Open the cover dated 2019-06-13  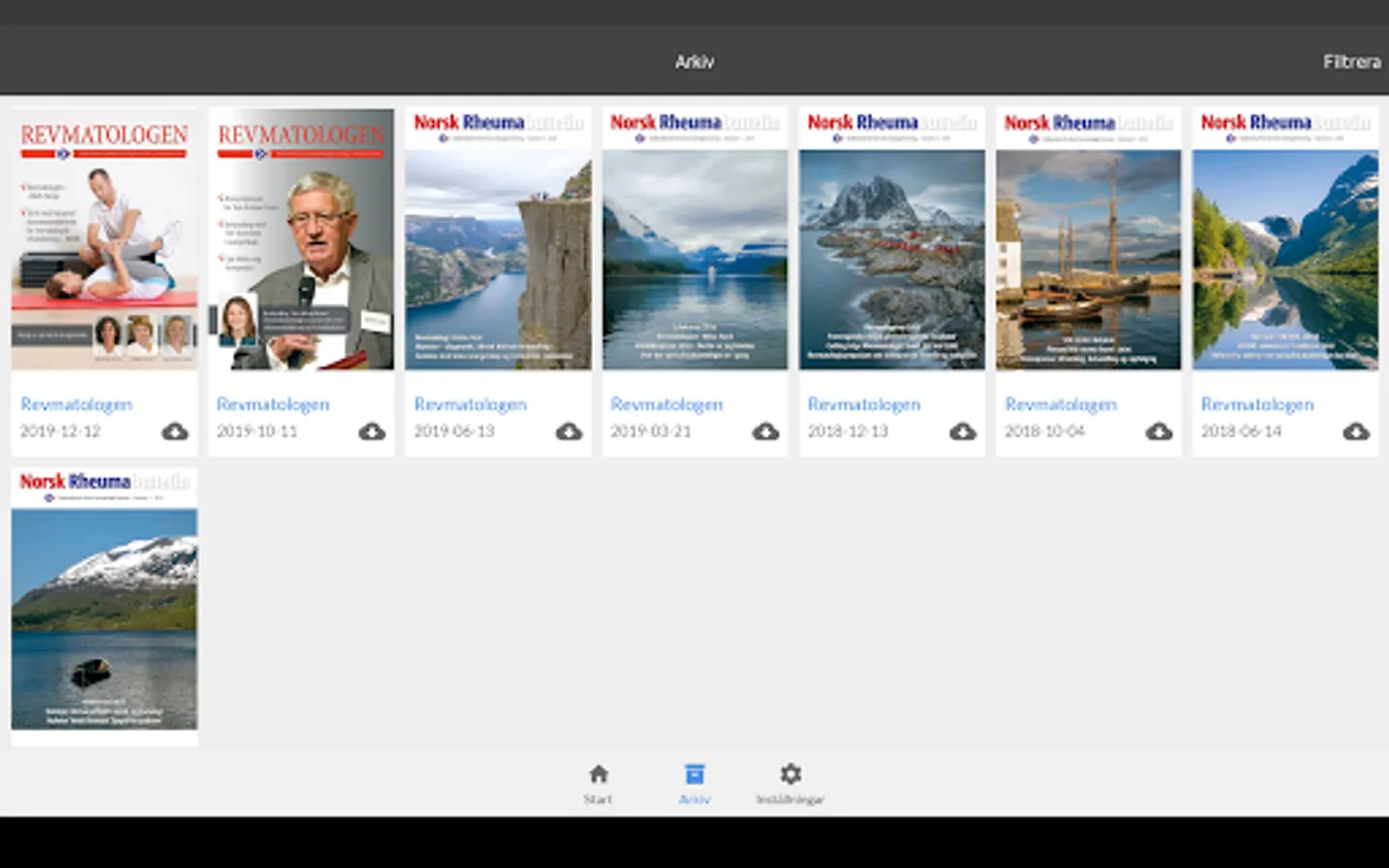pos(498,239)
